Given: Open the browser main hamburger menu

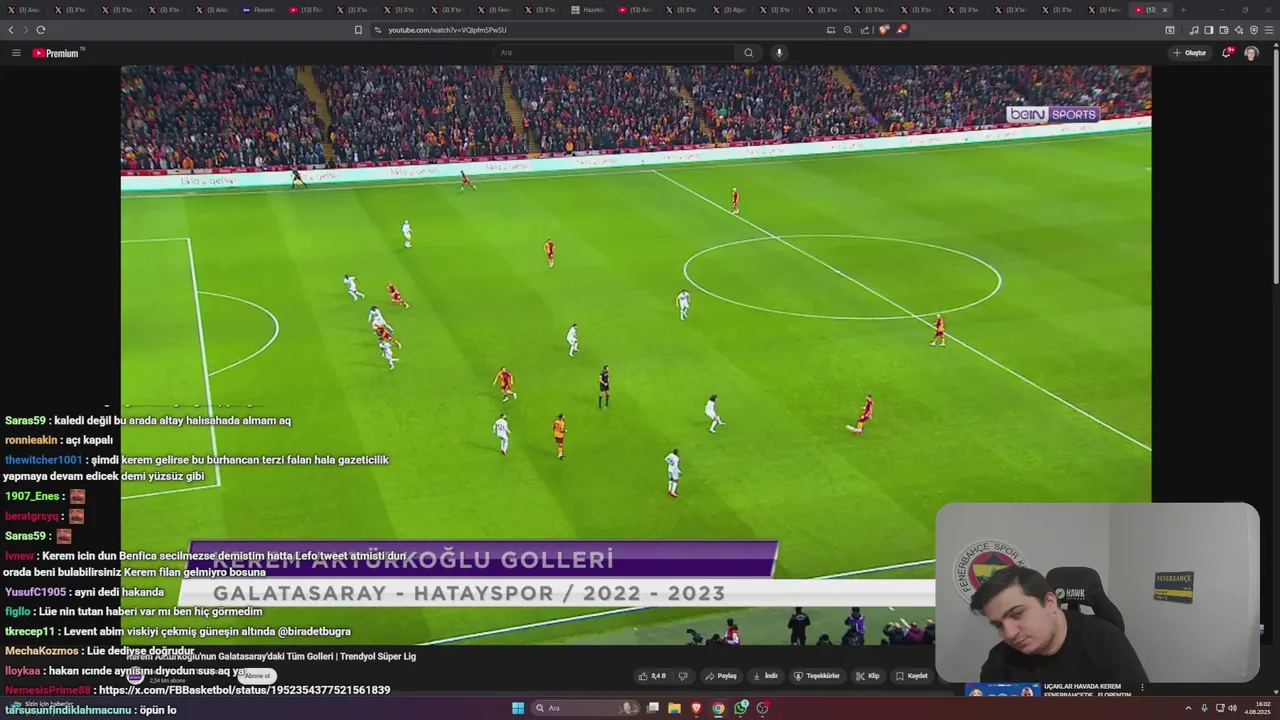Looking at the screenshot, I should click(x=1269, y=30).
